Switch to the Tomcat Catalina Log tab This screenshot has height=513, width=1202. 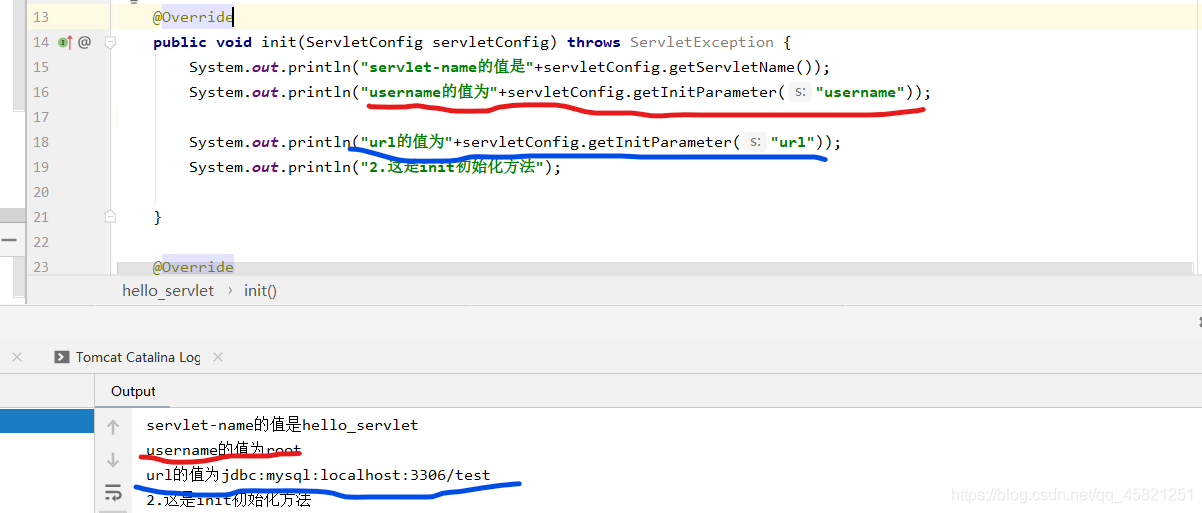128,357
